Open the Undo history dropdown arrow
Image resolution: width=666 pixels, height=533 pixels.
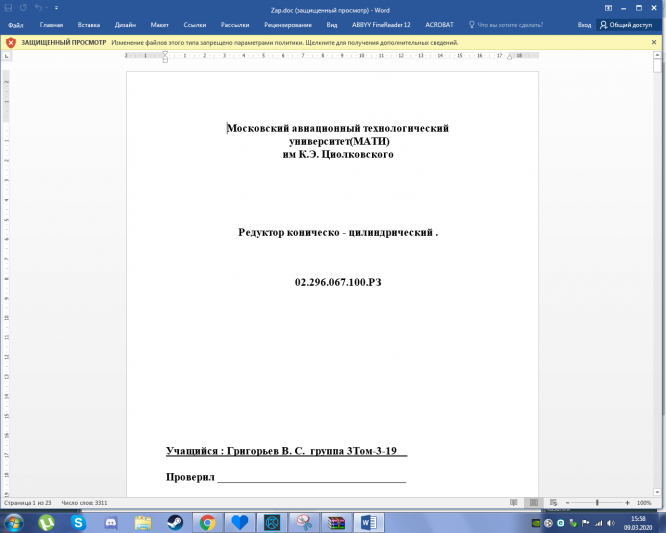[x=45, y=8]
